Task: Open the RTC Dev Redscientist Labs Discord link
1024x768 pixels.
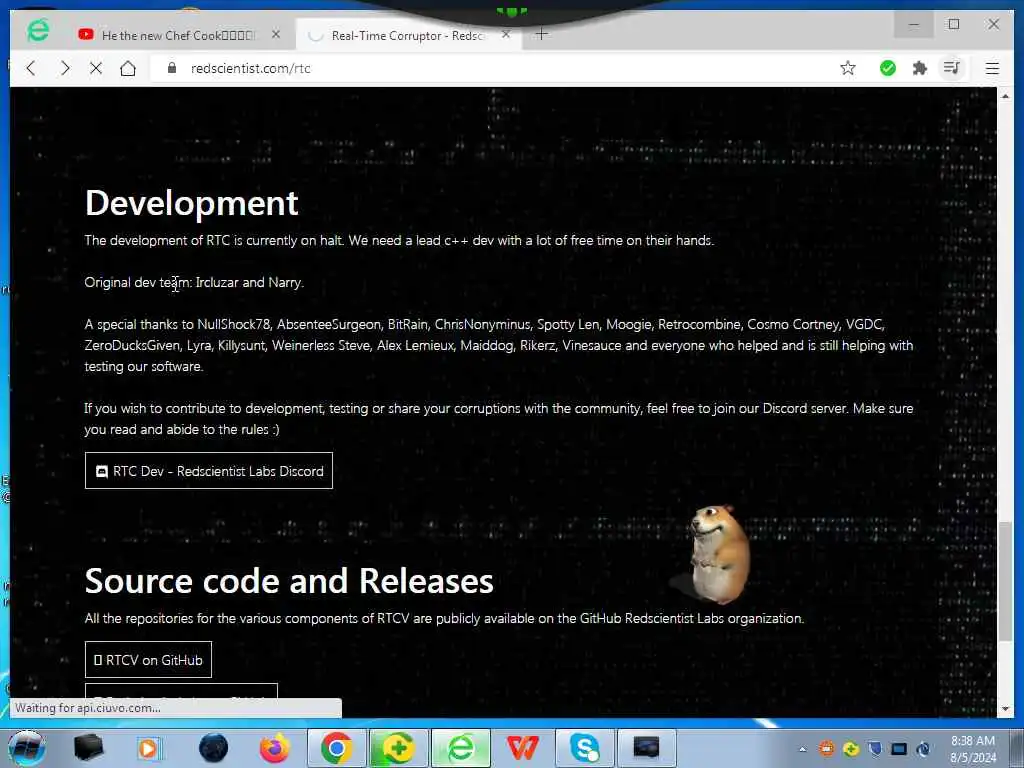Action: coord(209,471)
